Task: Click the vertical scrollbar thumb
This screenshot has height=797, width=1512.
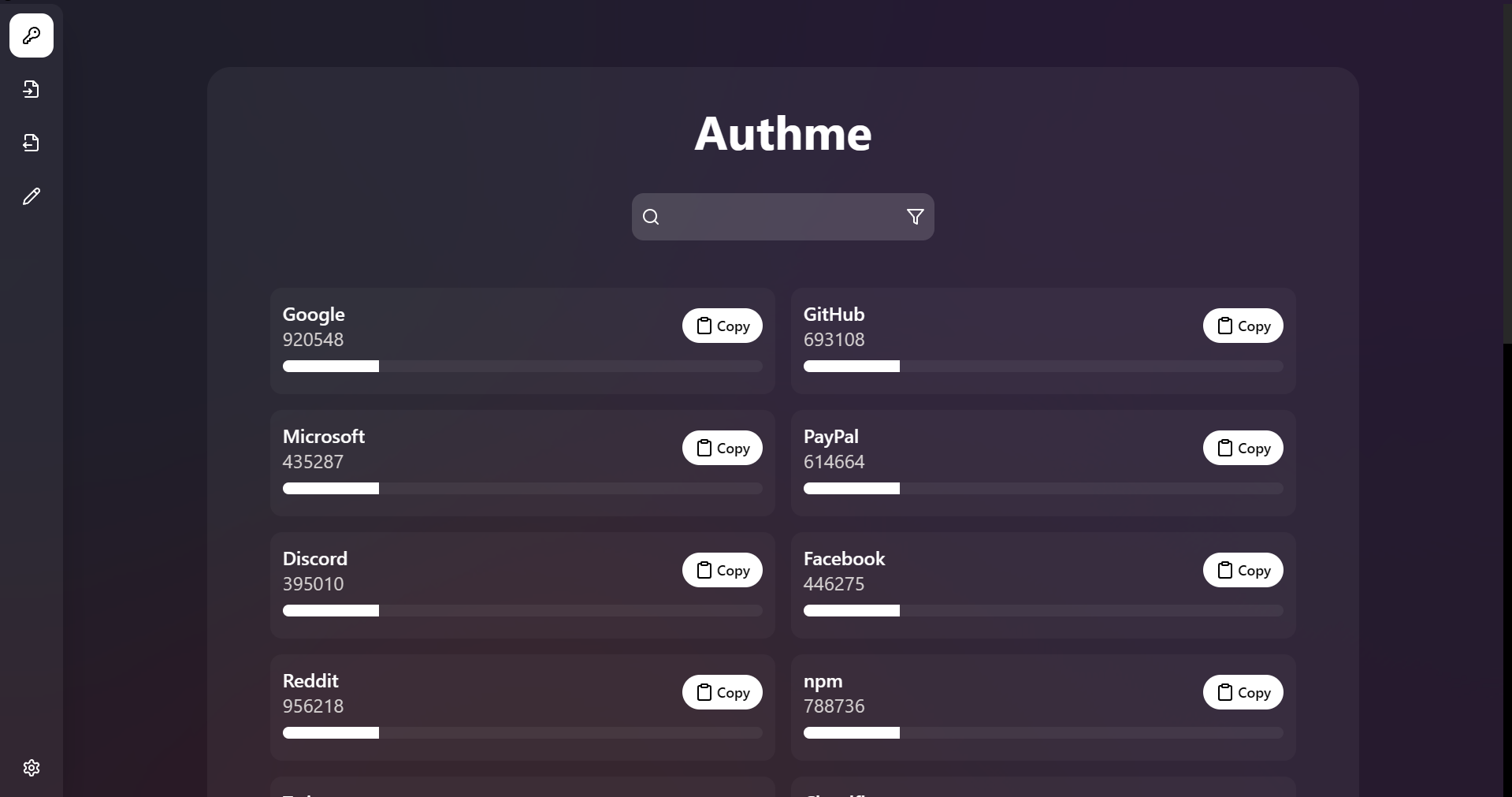Action: (x=1507, y=172)
